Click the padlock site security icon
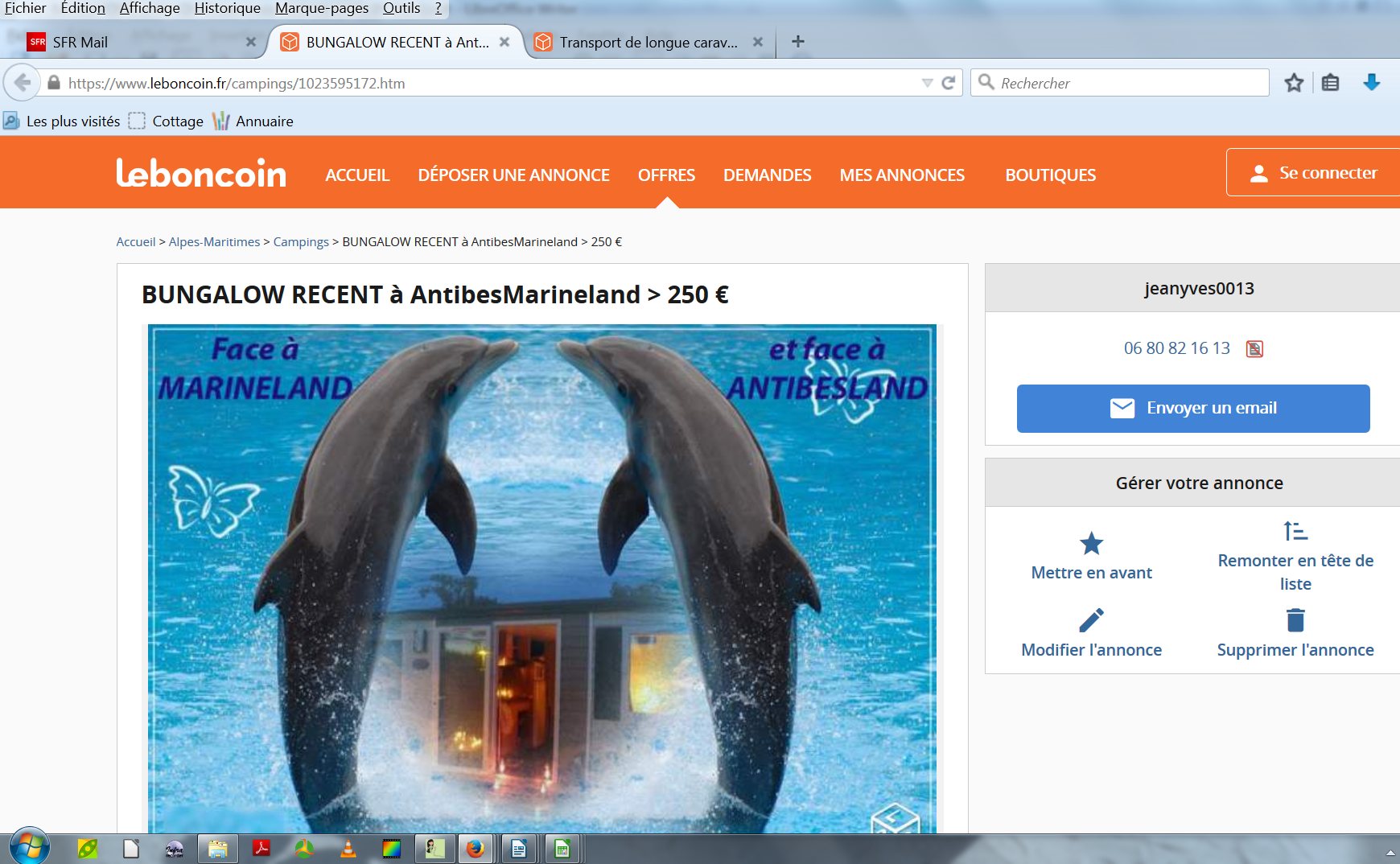Image resolution: width=1400 pixels, height=864 pixels. pos(54,83)
